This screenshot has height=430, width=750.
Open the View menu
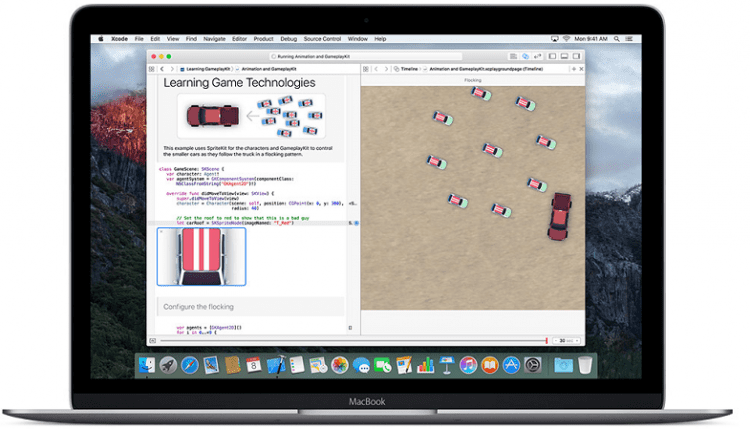[173, 39]
